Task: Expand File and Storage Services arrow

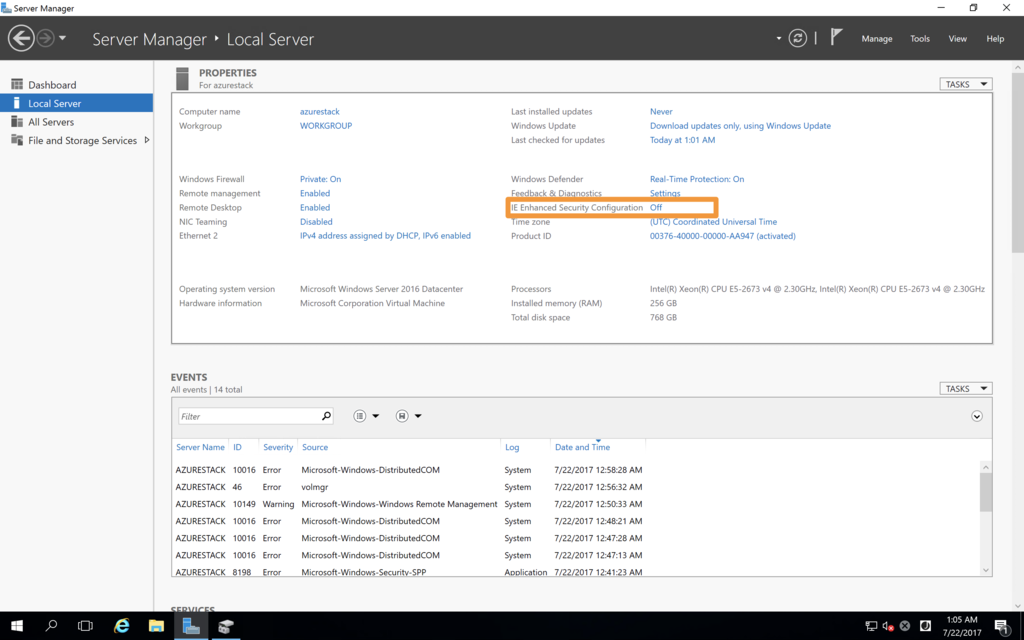Action: pos(147,140)
